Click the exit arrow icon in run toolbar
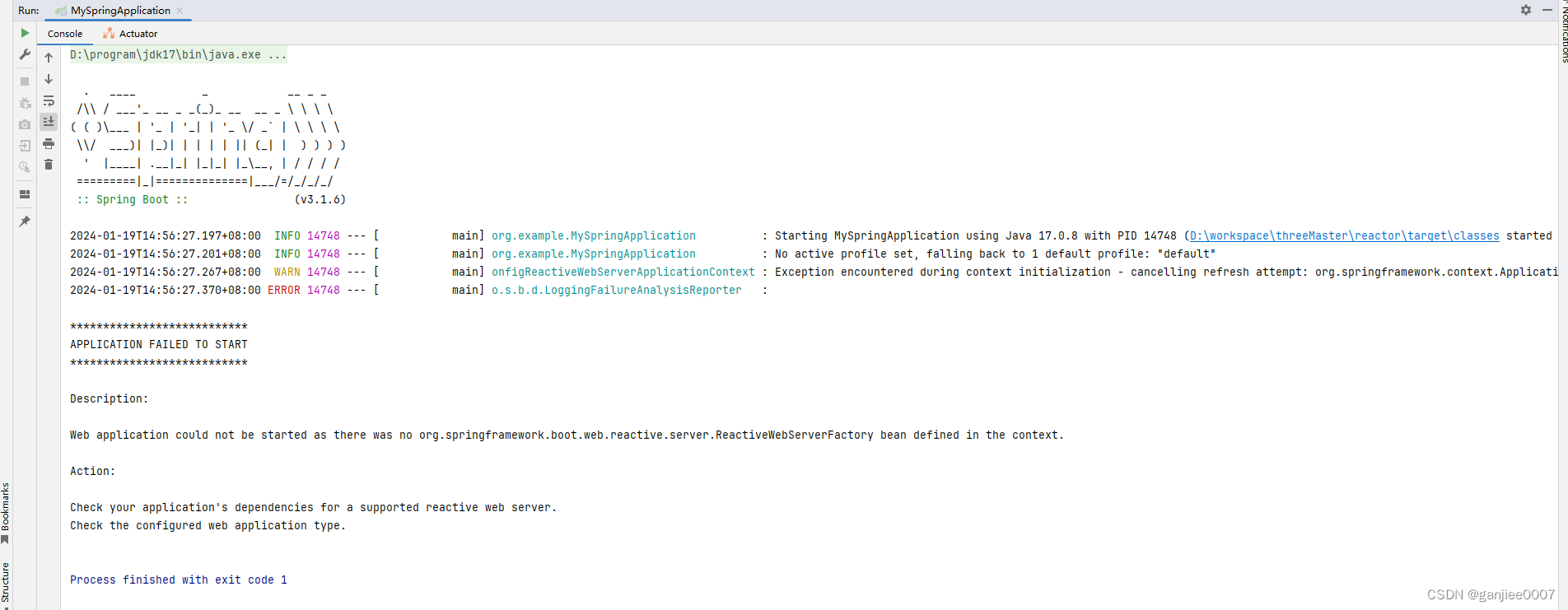The width and height of the screenshot is (1568, 610). pyautogui.click(x=25, y=146)
